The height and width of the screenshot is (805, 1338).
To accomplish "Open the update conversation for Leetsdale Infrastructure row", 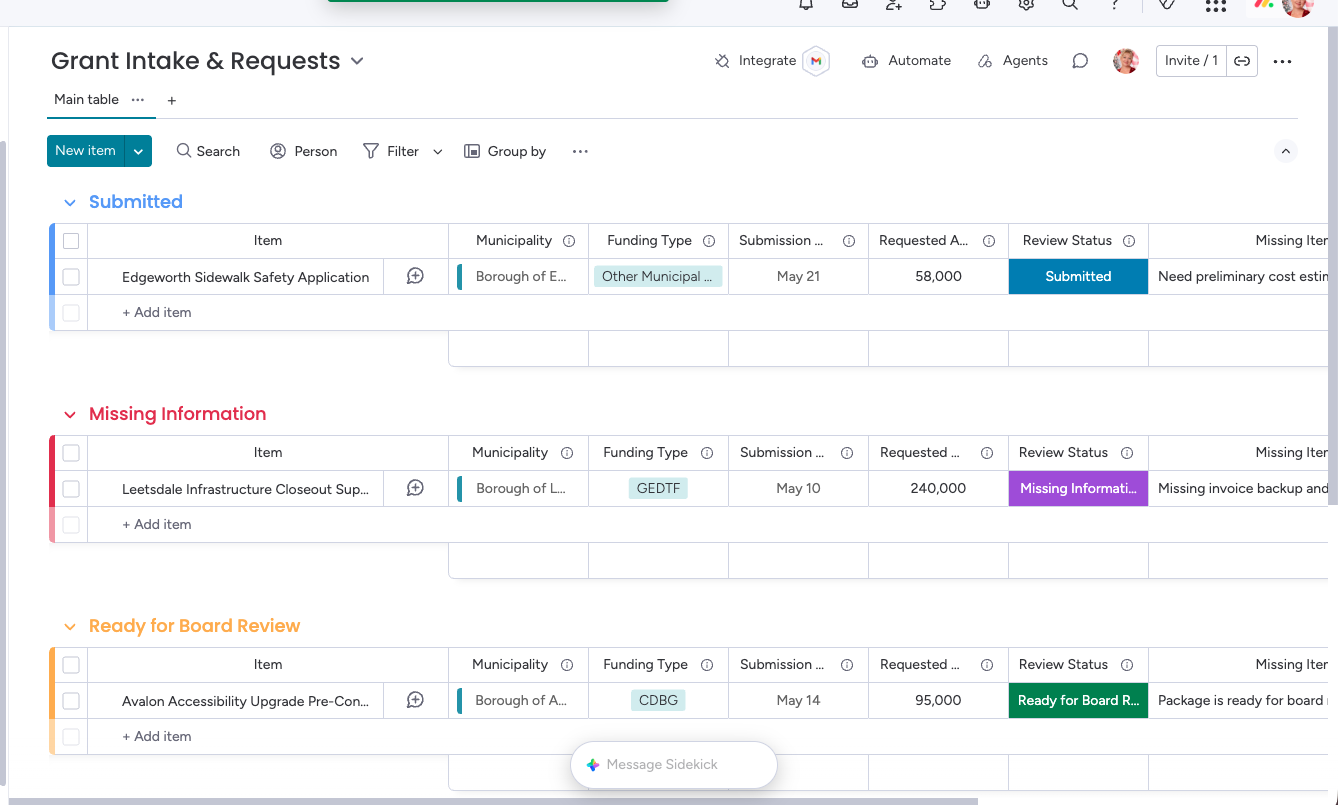I will (x=416, y=489).
